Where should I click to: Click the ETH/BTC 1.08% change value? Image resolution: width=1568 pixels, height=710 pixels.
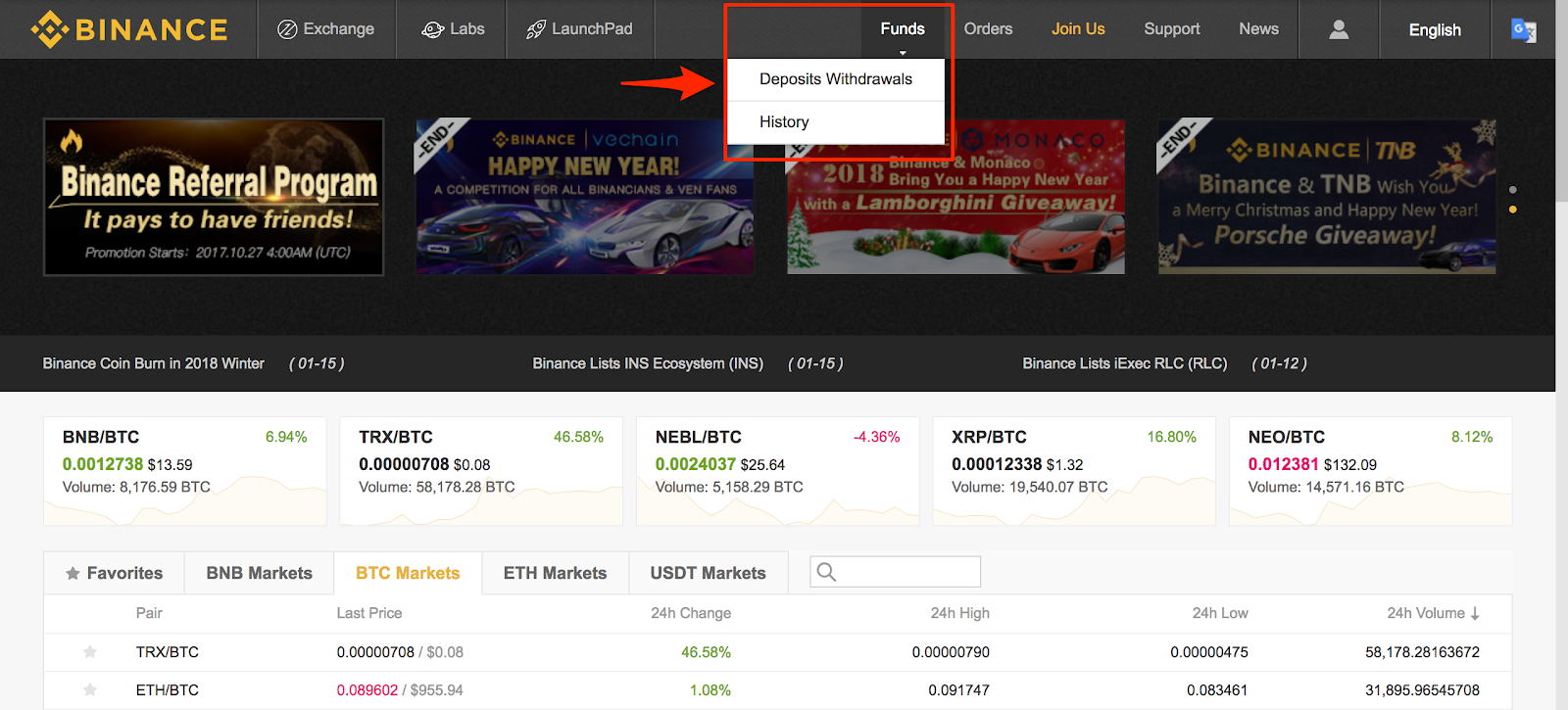click(710, 690)
